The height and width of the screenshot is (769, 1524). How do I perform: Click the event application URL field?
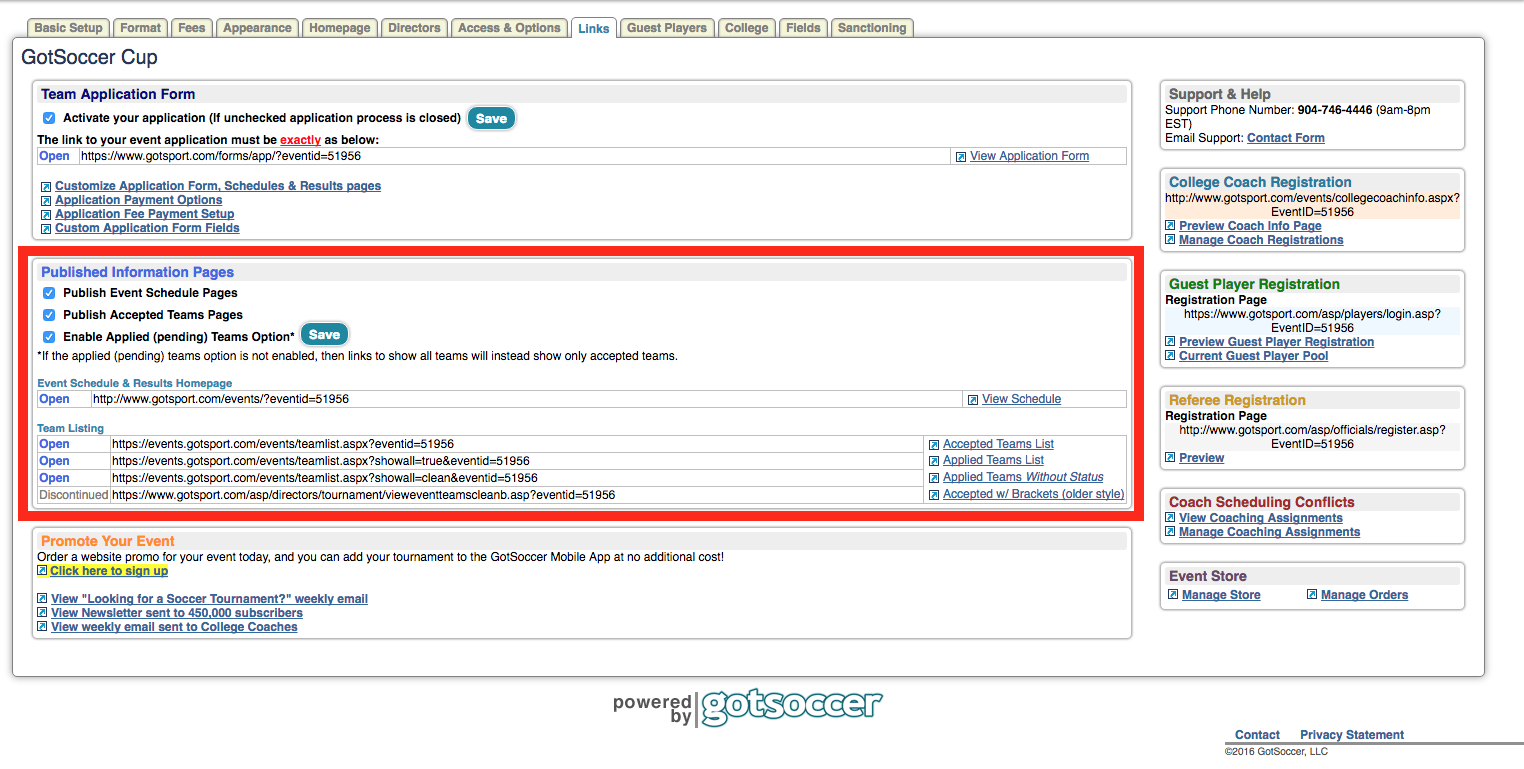514,156
